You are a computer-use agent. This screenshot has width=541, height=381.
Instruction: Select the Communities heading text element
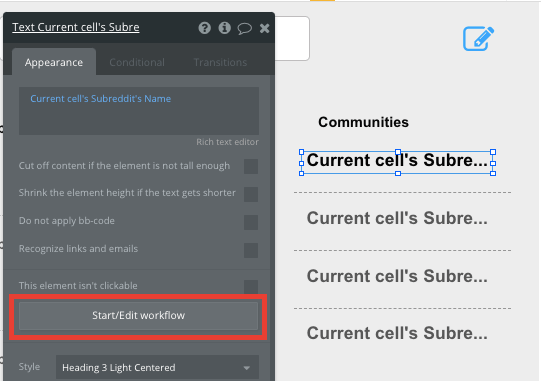363,122
